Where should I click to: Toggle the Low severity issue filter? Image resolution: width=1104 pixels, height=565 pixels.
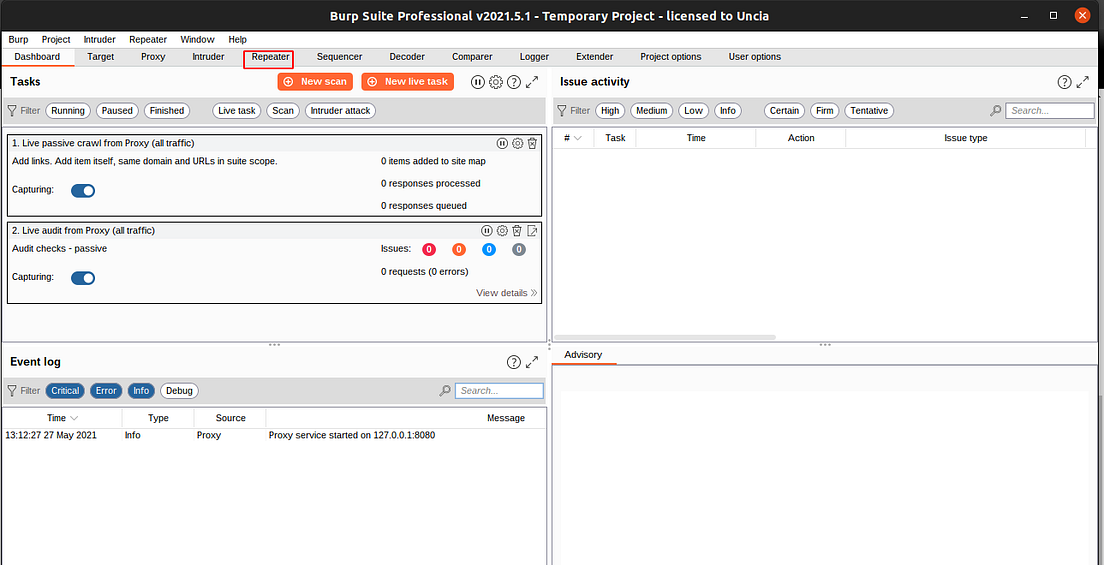[694, 111]
